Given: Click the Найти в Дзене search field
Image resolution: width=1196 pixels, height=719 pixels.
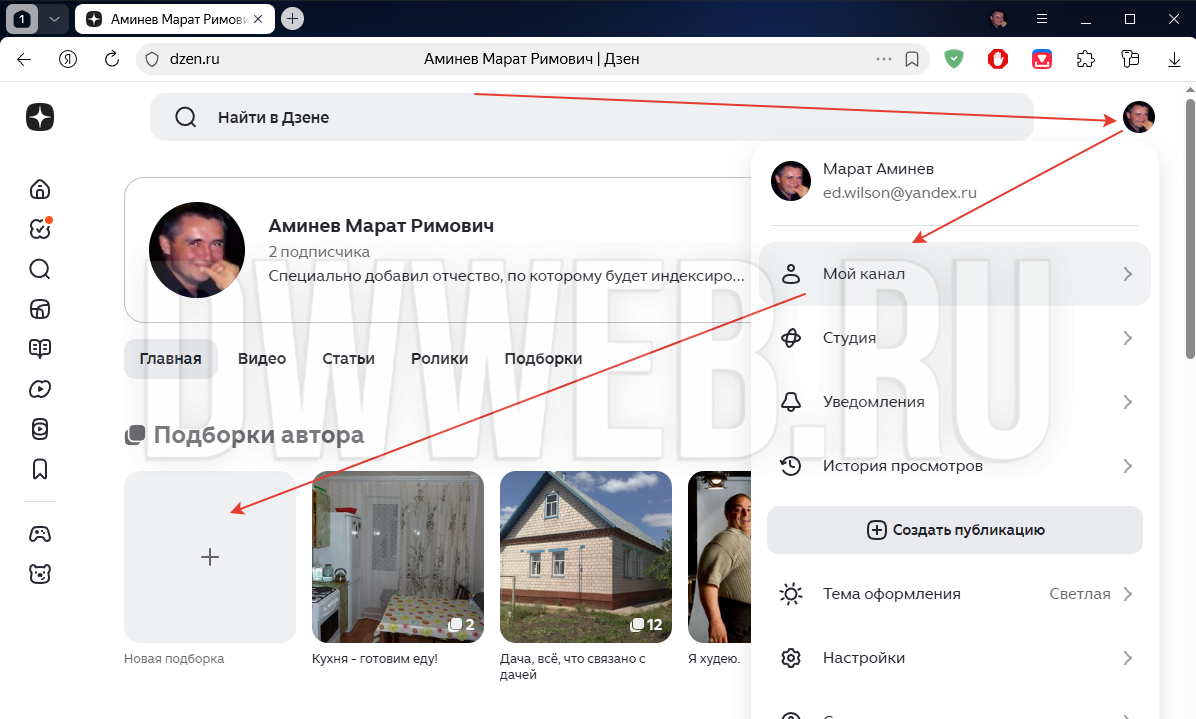Looking at the screenshot, I should point(590,117).
